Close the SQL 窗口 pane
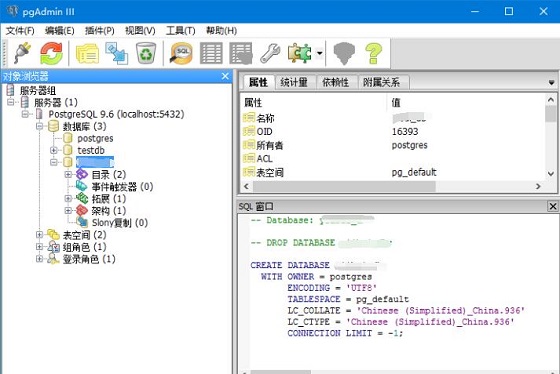 [x=552, y=206]
